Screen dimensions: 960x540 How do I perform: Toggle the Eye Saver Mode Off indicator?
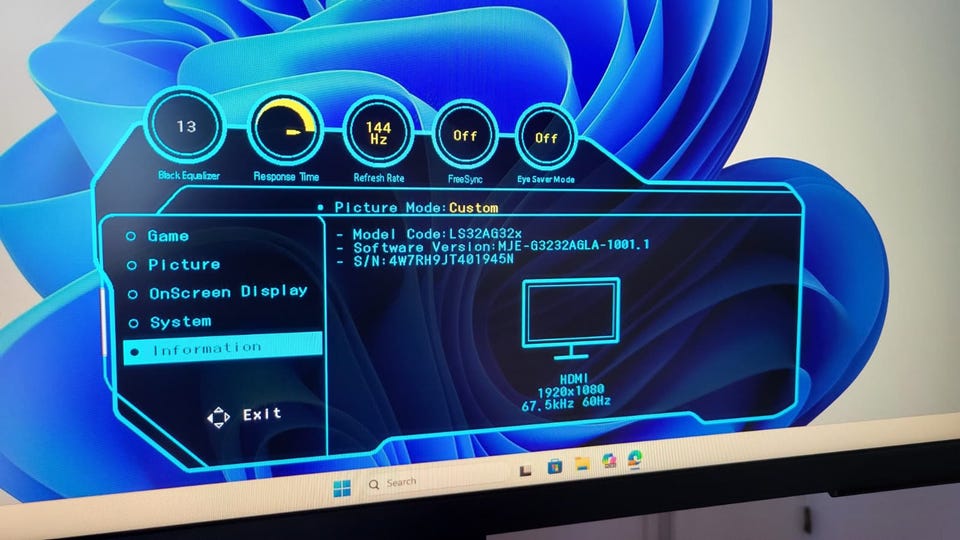pos(546,138)
